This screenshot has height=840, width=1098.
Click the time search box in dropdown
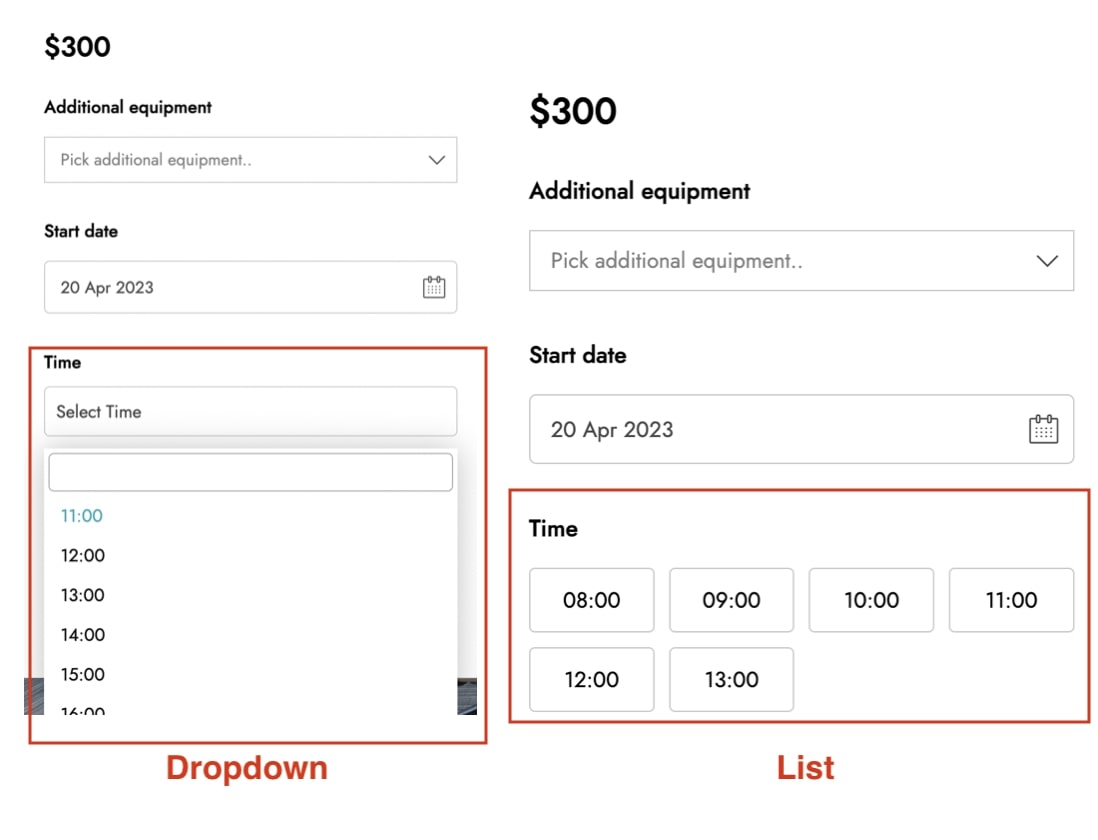pyautogui.click(x=251, y=472)
